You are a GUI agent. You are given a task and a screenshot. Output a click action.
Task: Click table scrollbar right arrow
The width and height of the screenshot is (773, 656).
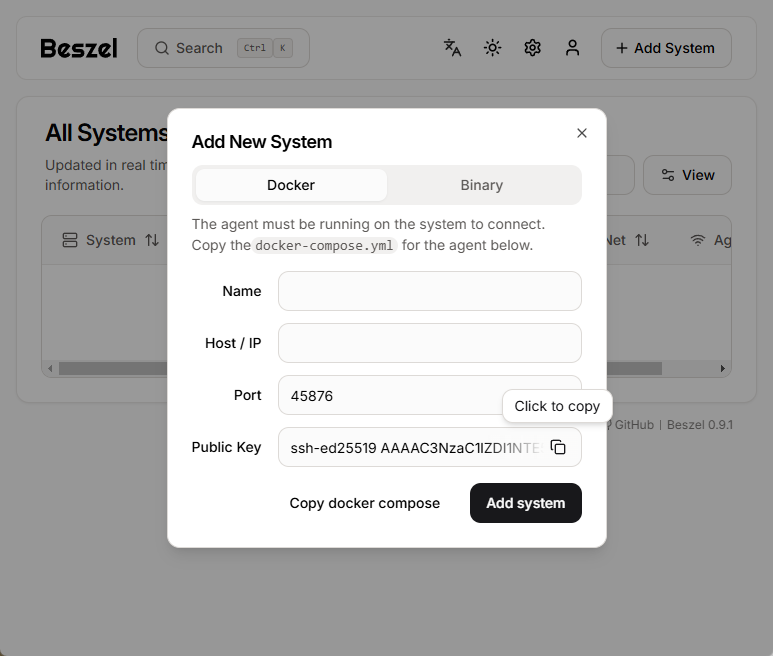[722, 369]
